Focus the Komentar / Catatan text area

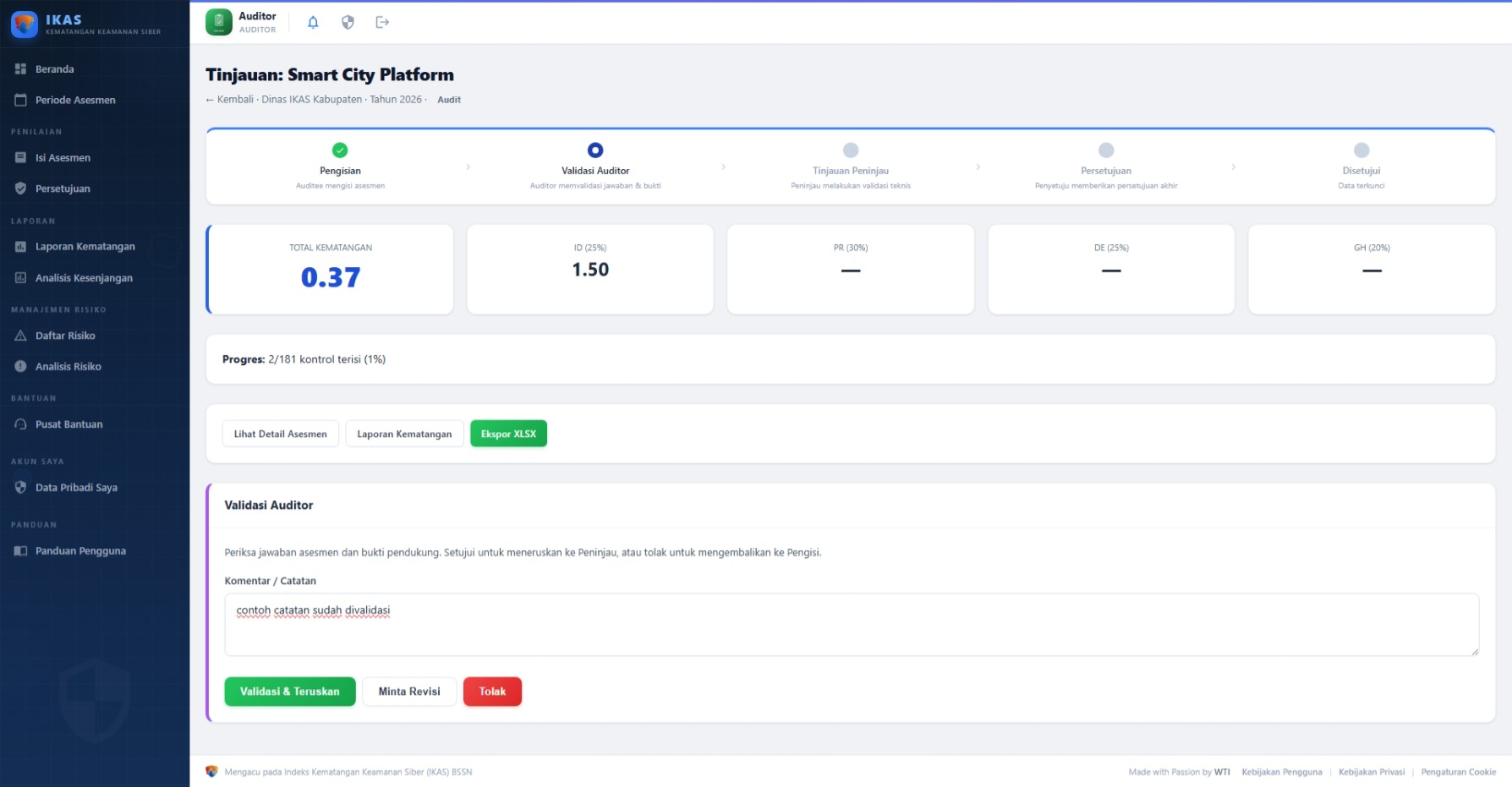pyautogui.click(x=851, y=625)
